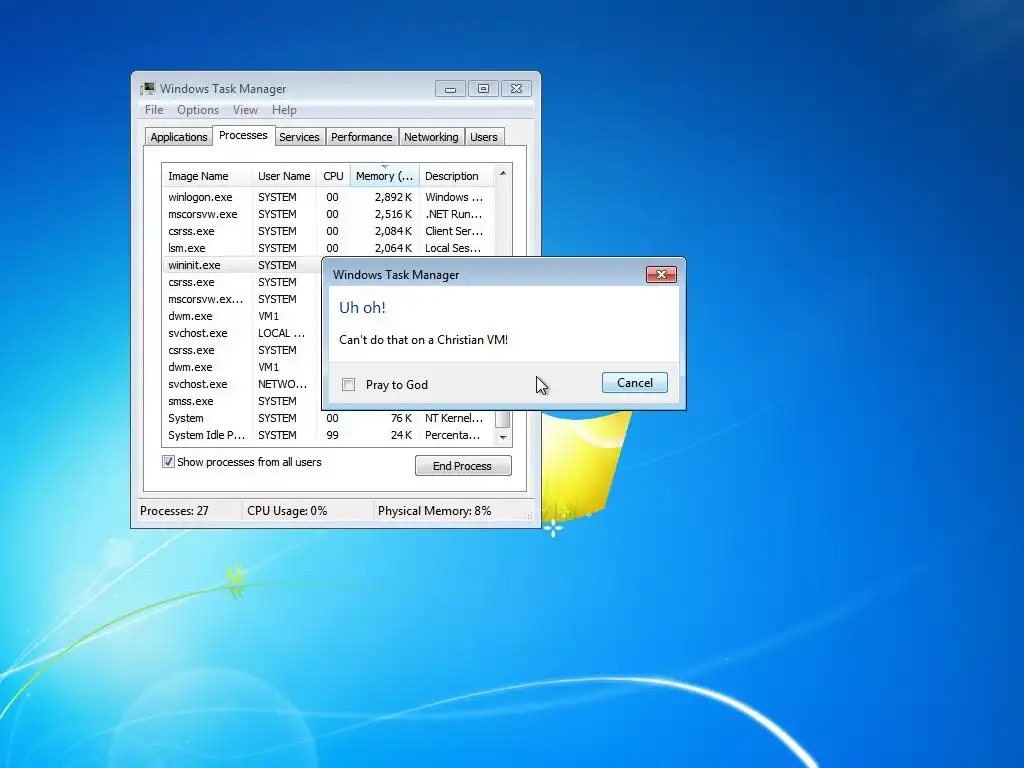The width and height of the screenshot is (1024, 768).
Task: Select the mscorsvw.exe row using 2,516 K
Action: [328, 214]
